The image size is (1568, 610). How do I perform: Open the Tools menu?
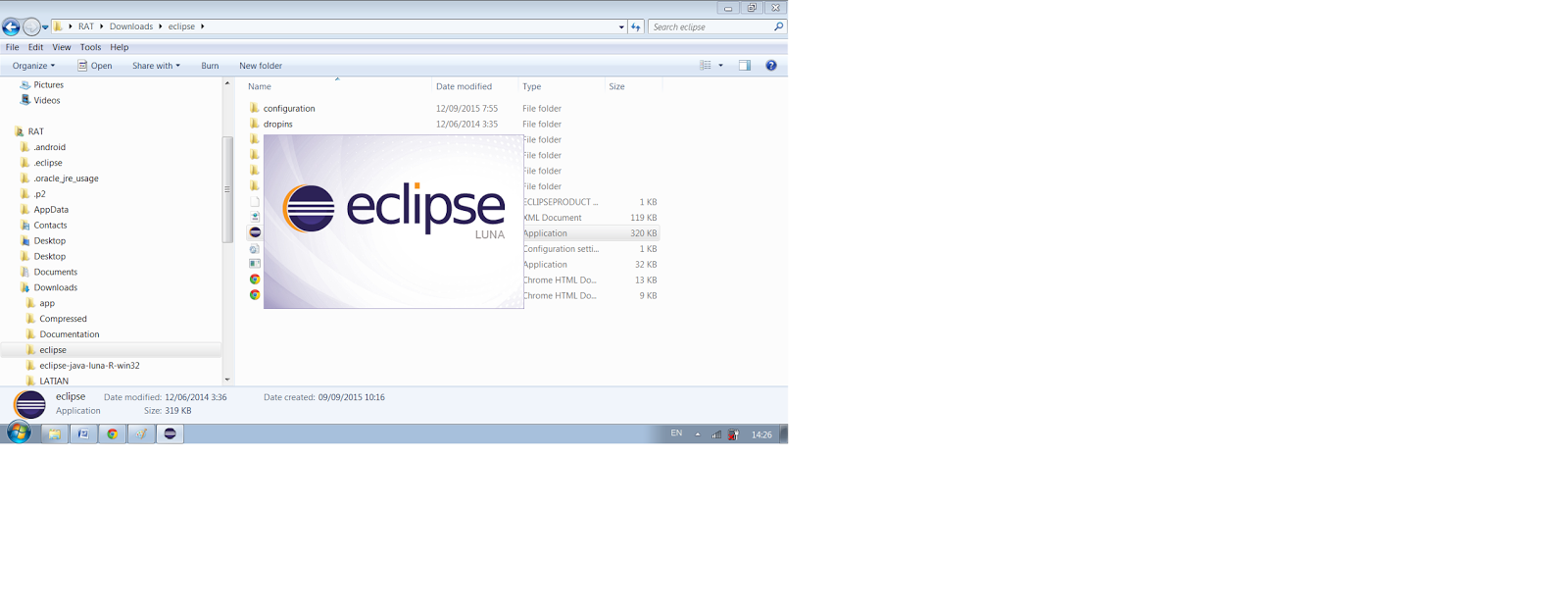coord(90,47)
